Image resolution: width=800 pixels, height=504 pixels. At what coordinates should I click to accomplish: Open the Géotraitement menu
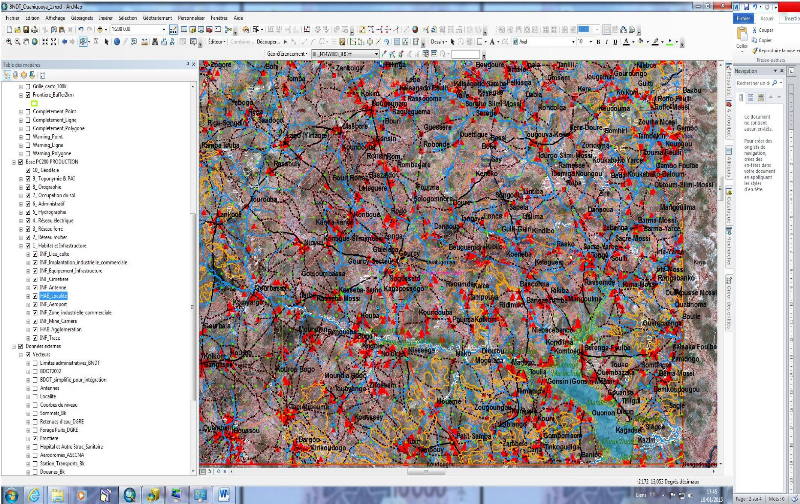point(157,18)
